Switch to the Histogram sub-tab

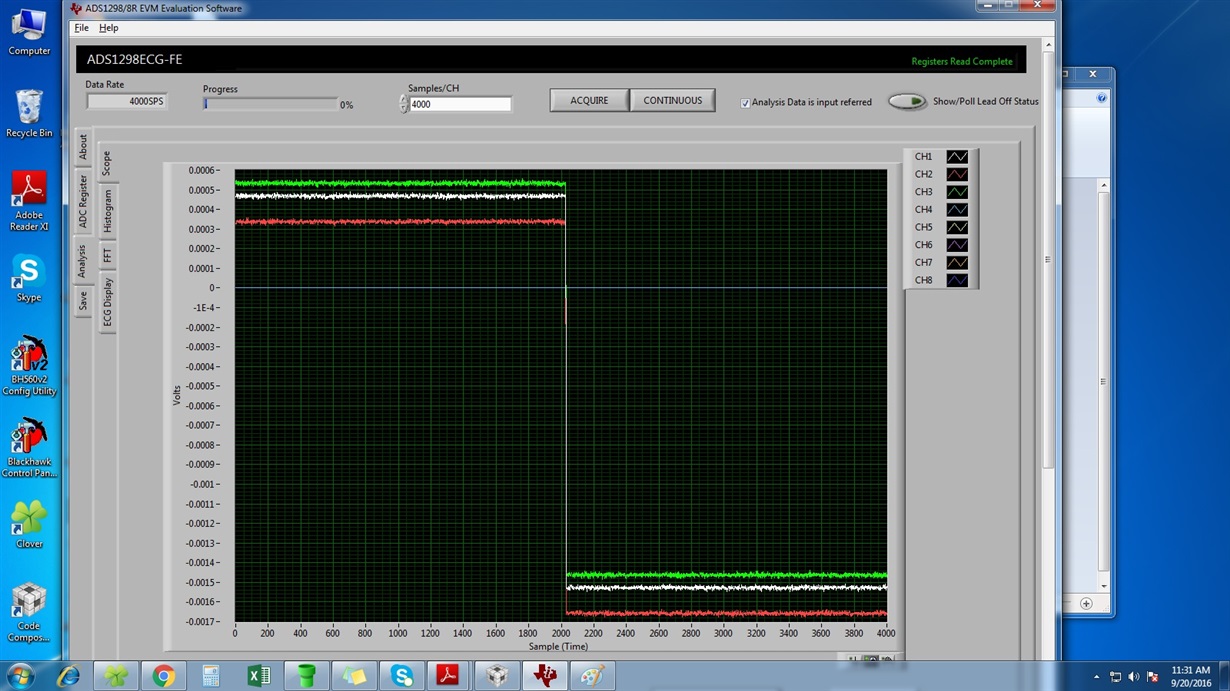click(x=107, y=211)
